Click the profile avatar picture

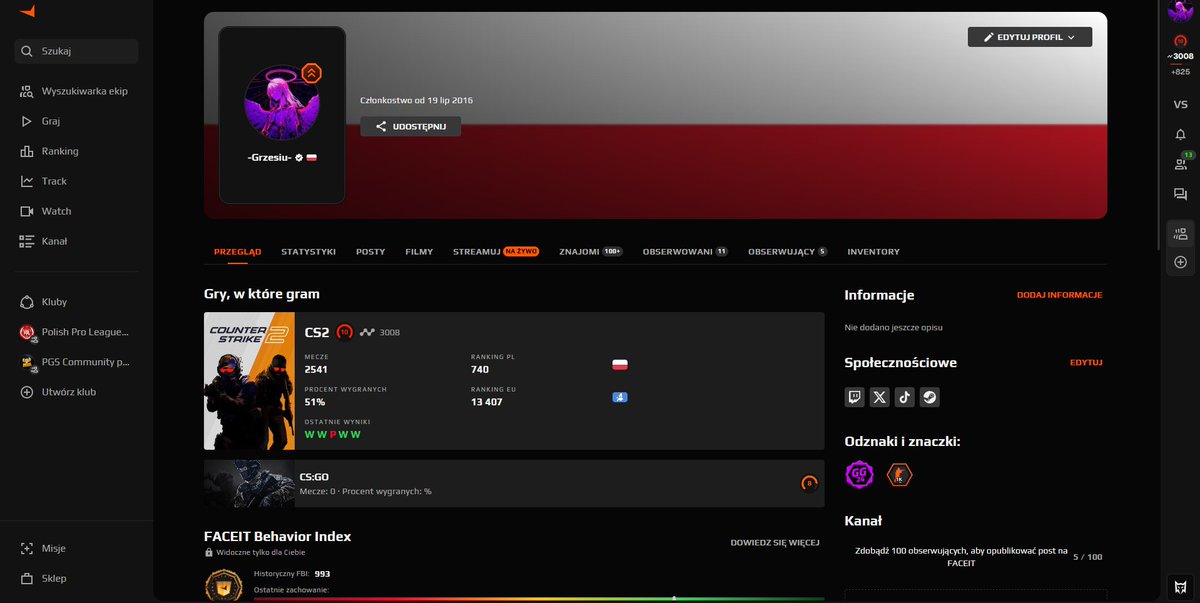pos(282,104)
